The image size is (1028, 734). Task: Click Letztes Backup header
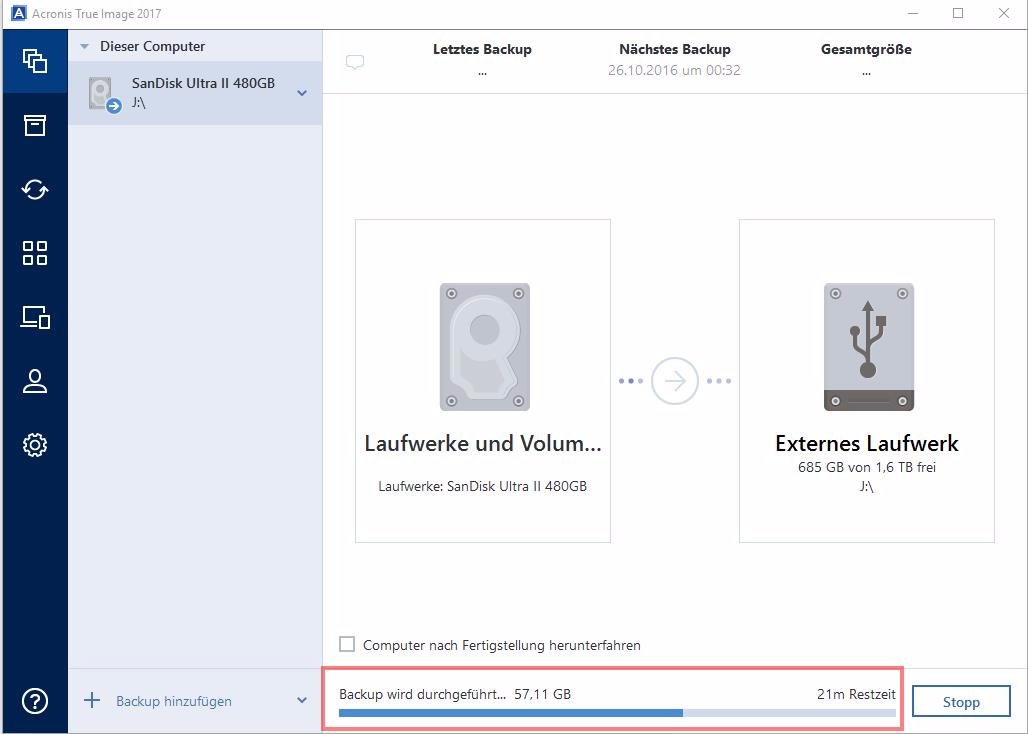(482, 49)
